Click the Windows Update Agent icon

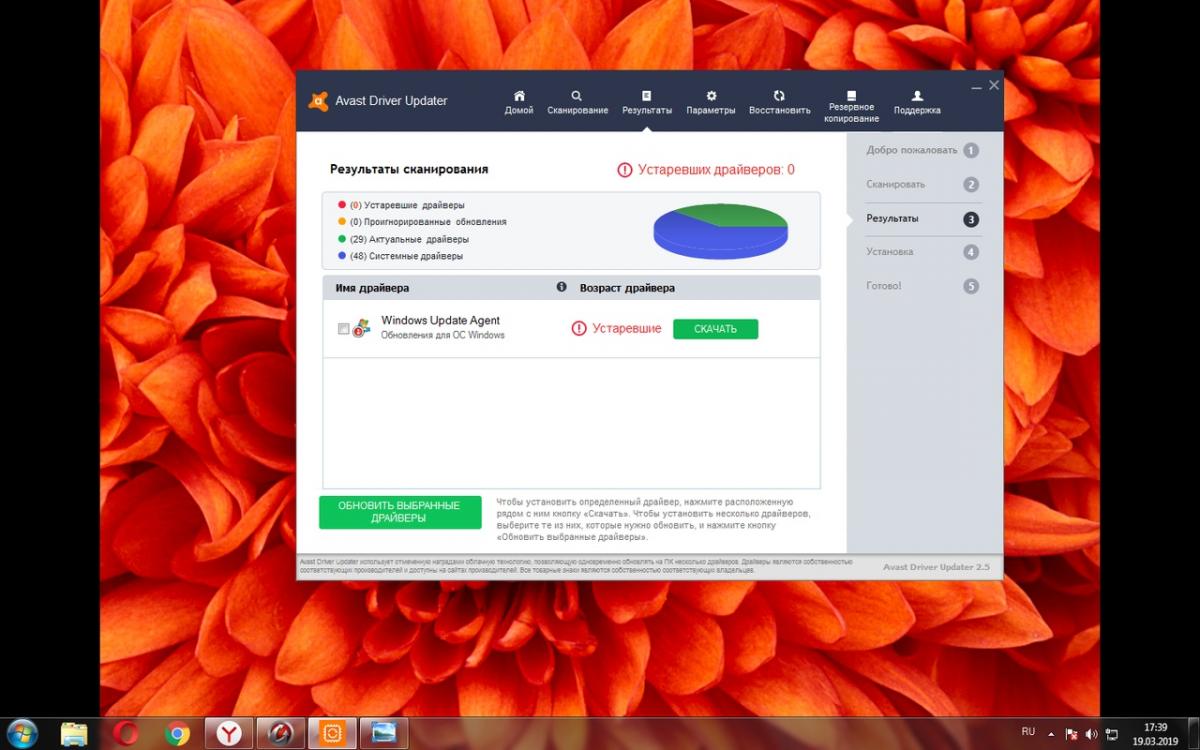[361, 328]
